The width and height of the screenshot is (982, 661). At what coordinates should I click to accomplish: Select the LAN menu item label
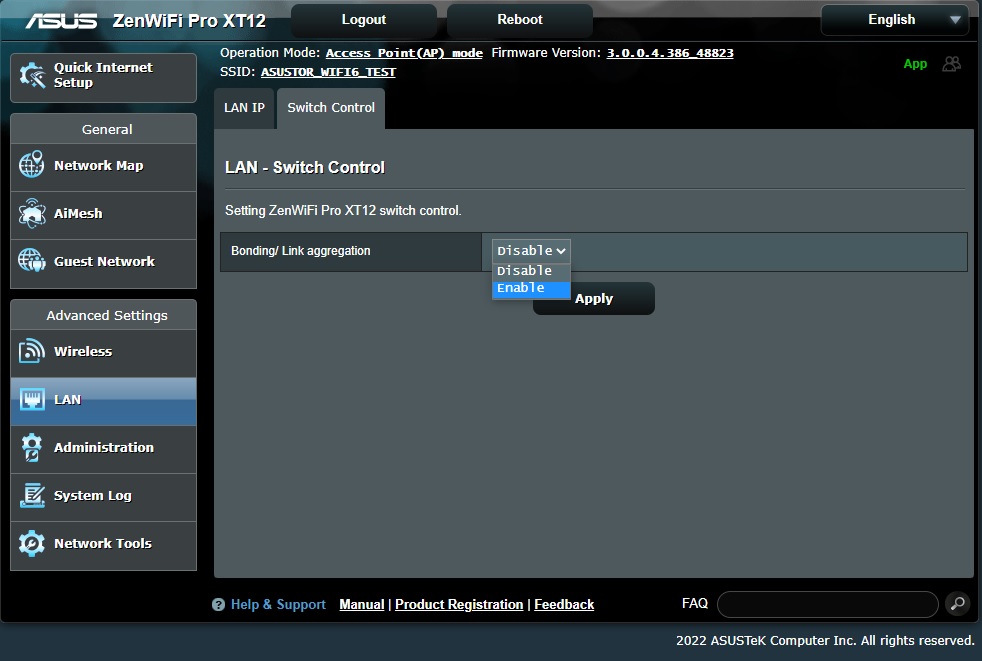click(x=68, y=400)
